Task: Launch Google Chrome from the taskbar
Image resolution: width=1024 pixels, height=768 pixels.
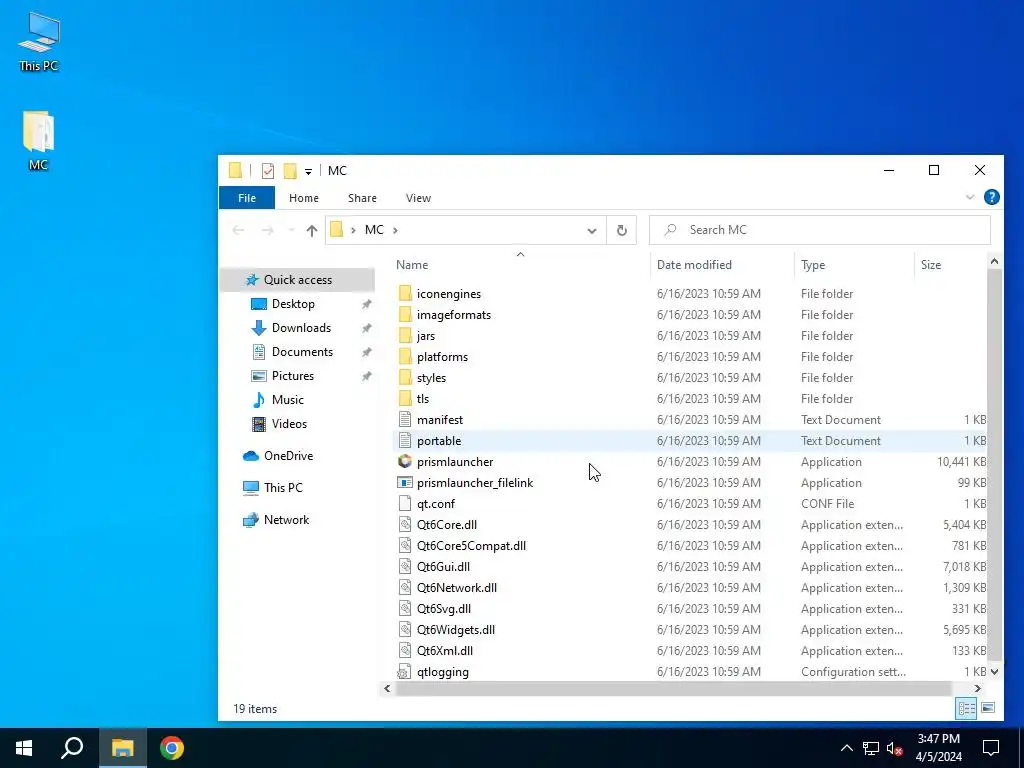Action: pyautogui.click(x=172, y=748)
